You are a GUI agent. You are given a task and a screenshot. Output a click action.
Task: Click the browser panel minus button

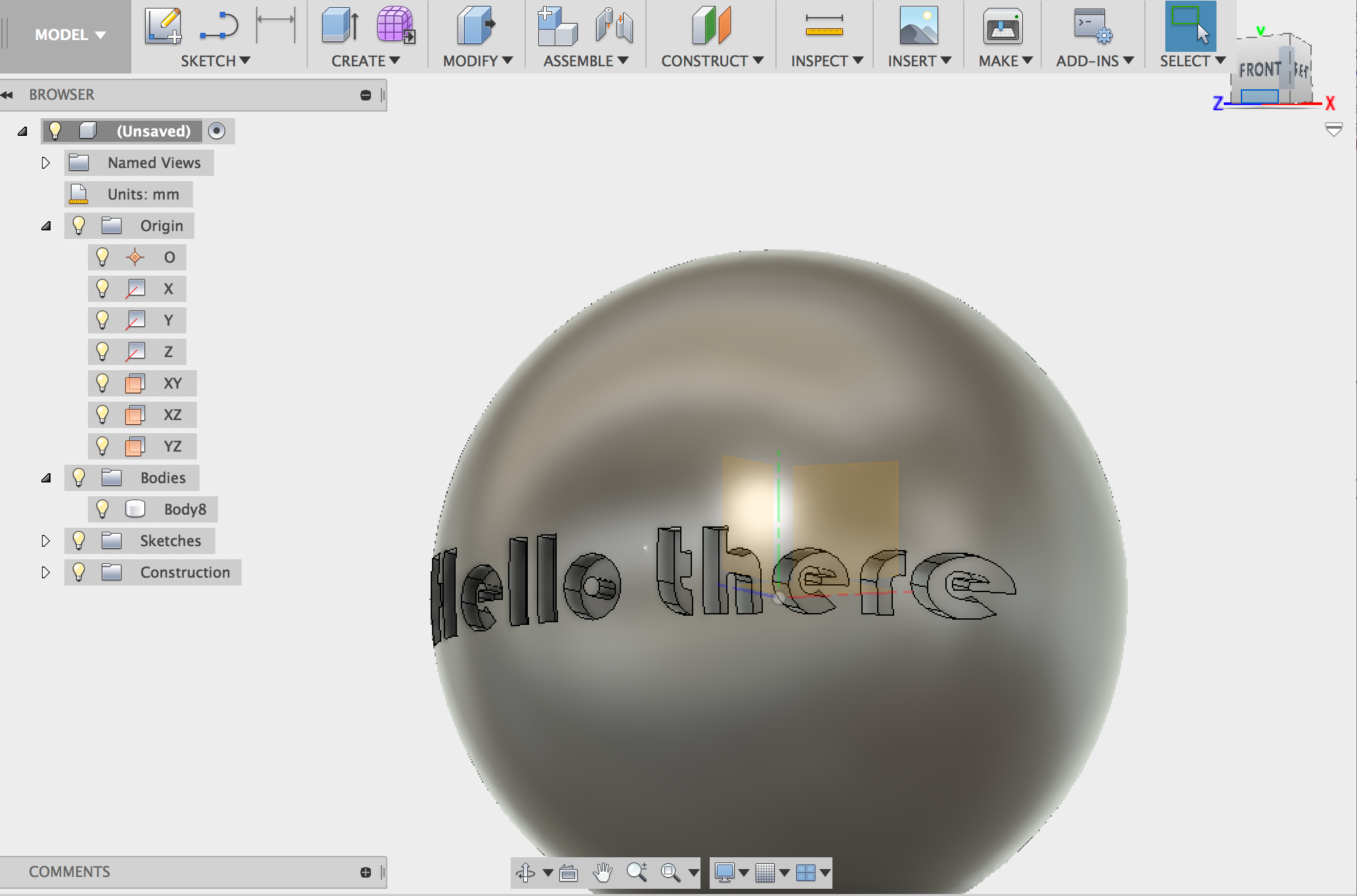tap(366, 95)
